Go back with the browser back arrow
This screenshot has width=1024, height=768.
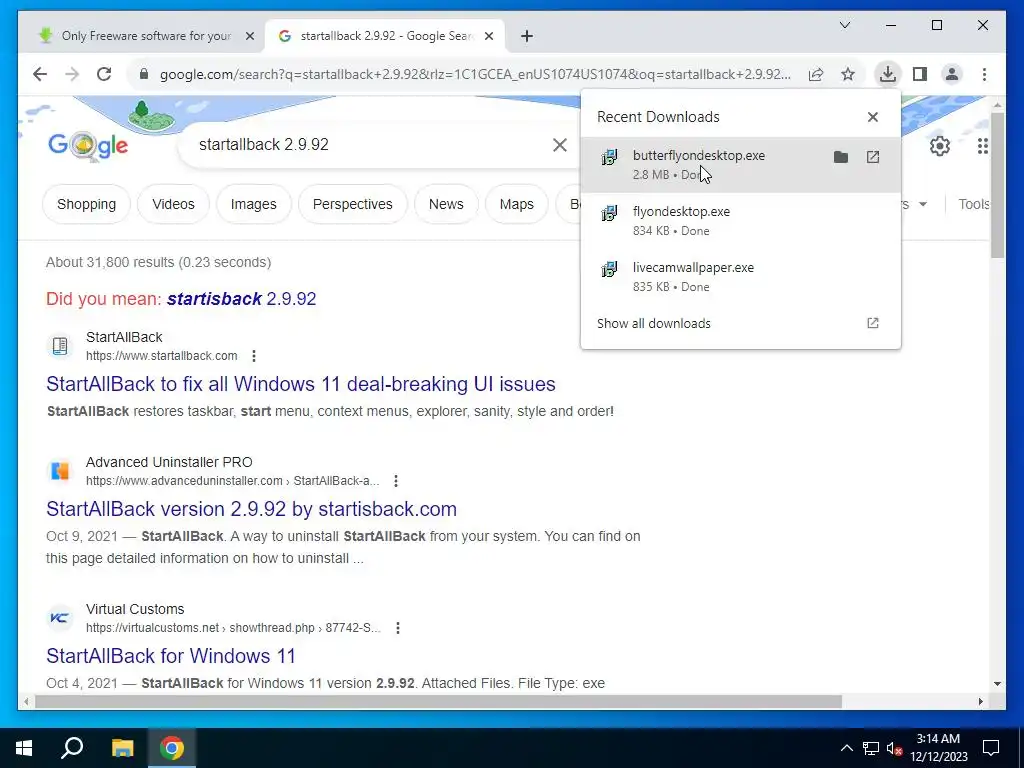[40, 74]
